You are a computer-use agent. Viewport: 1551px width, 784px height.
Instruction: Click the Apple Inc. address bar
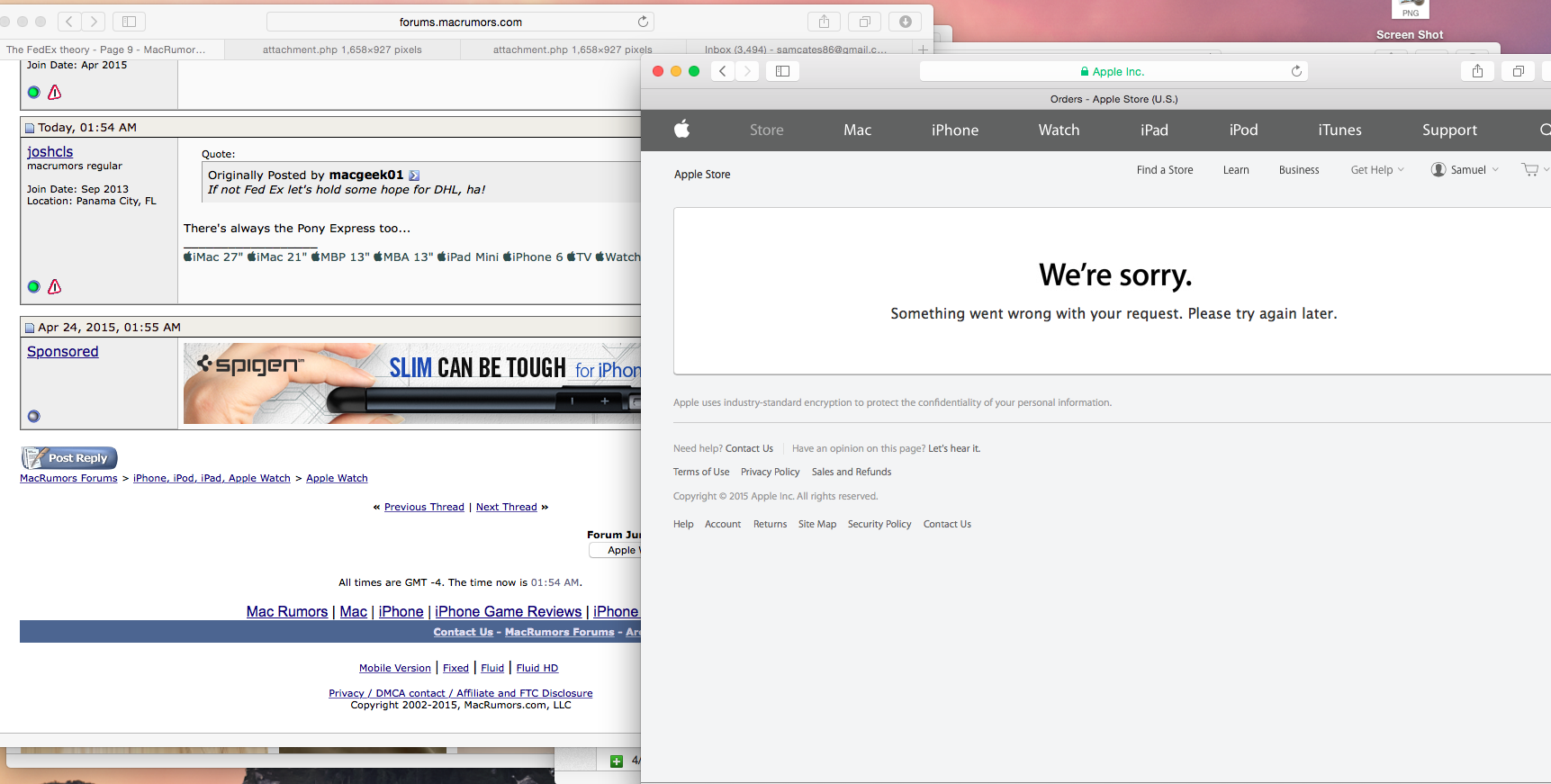point(1114,71)
